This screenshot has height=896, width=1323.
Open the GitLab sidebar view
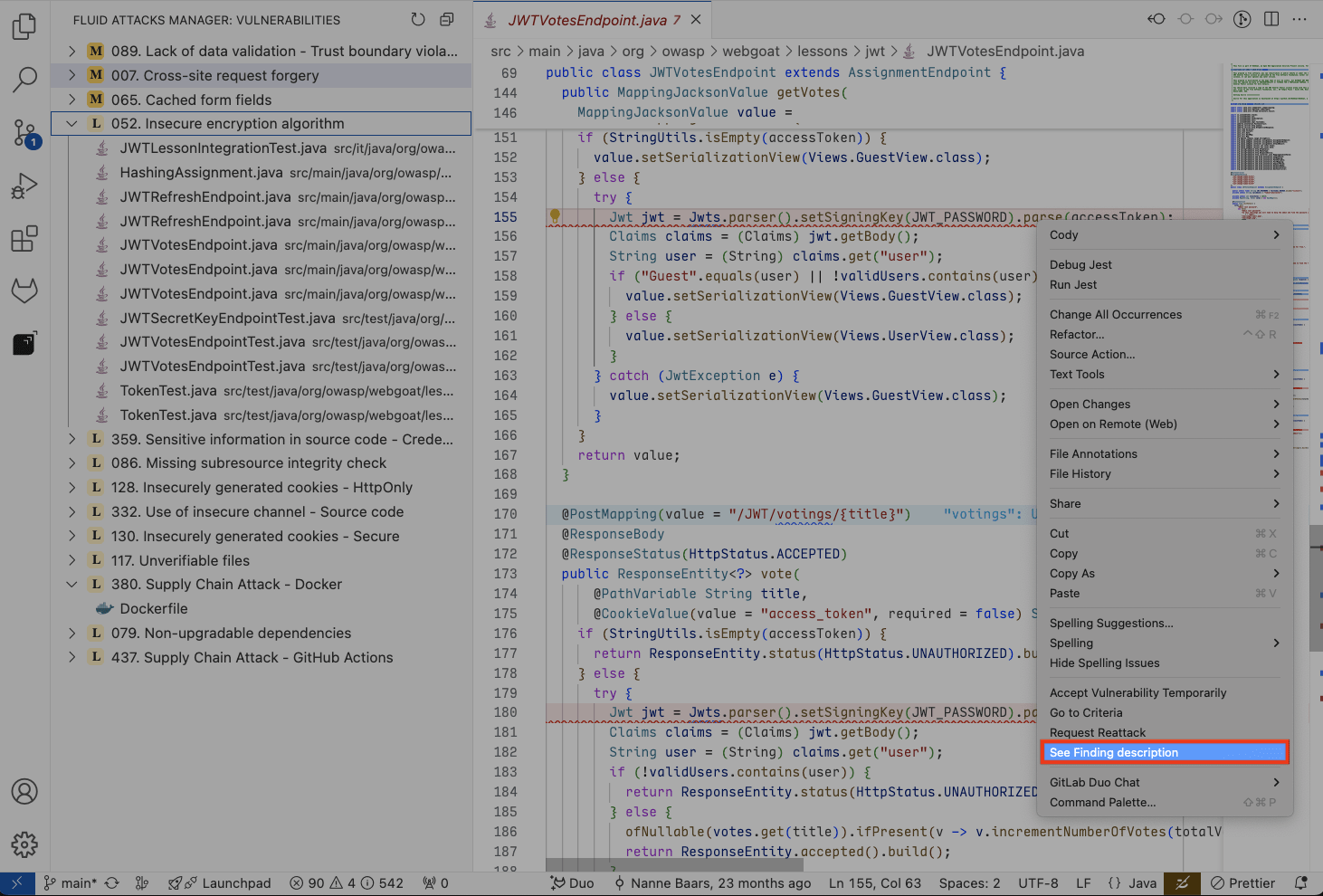(x=24, y=291)
